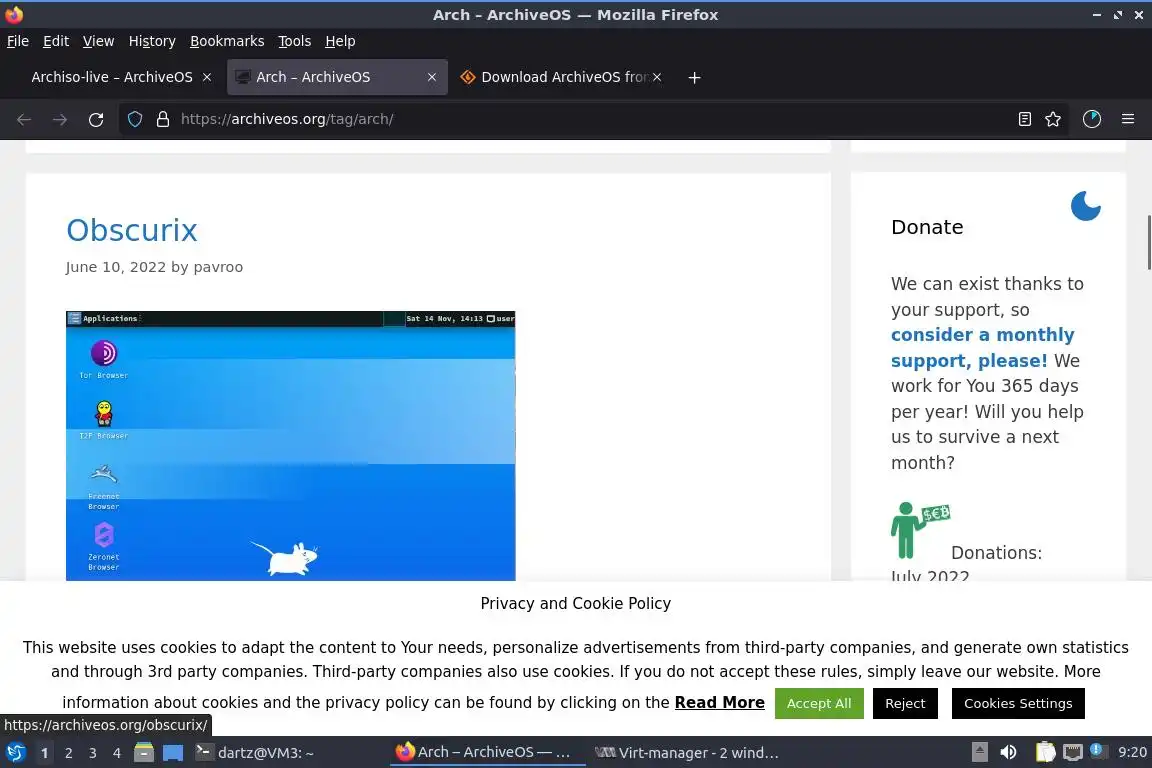Viewport: 1152px width, 768px height.
Task: Open the File menu
Action: click(x=18, y=41)
